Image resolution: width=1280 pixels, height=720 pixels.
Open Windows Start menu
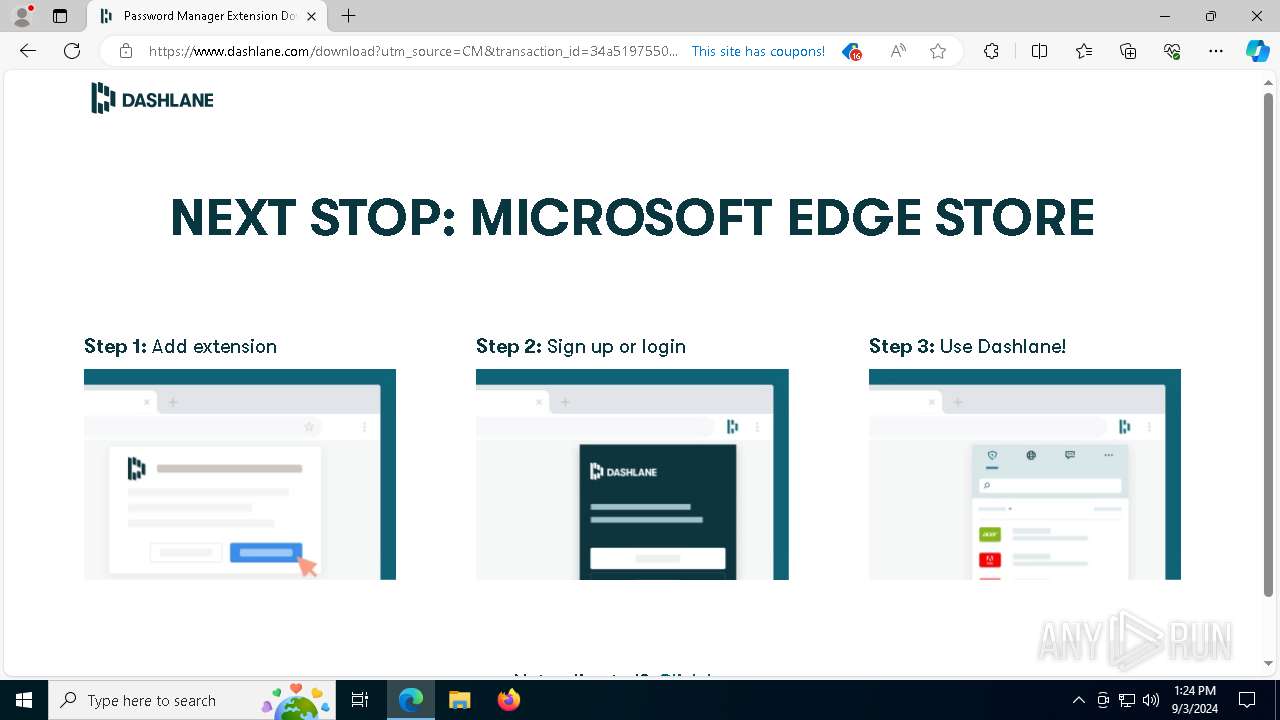click(24, 700)
